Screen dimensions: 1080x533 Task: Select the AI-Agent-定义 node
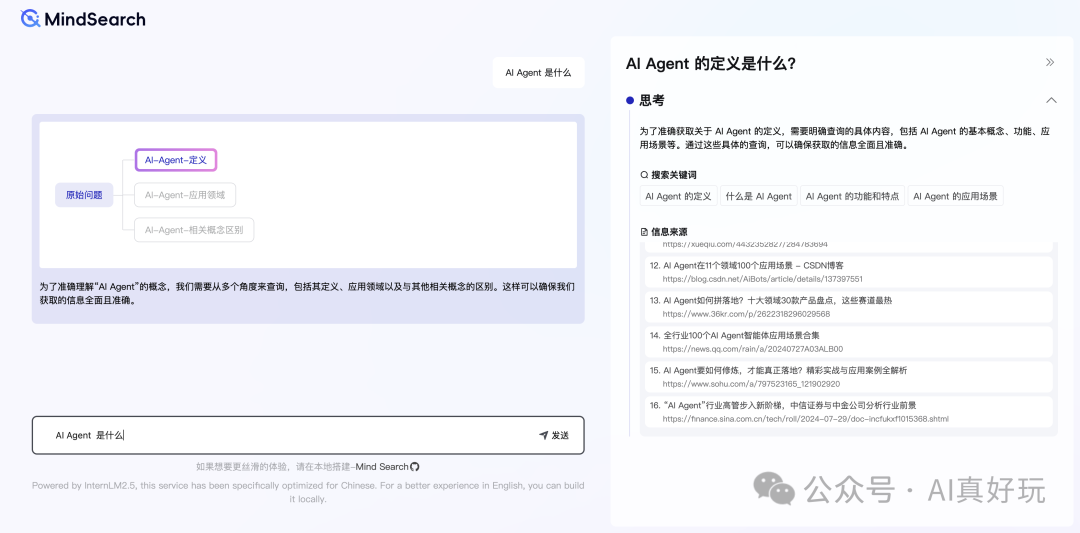pos(176,160)
